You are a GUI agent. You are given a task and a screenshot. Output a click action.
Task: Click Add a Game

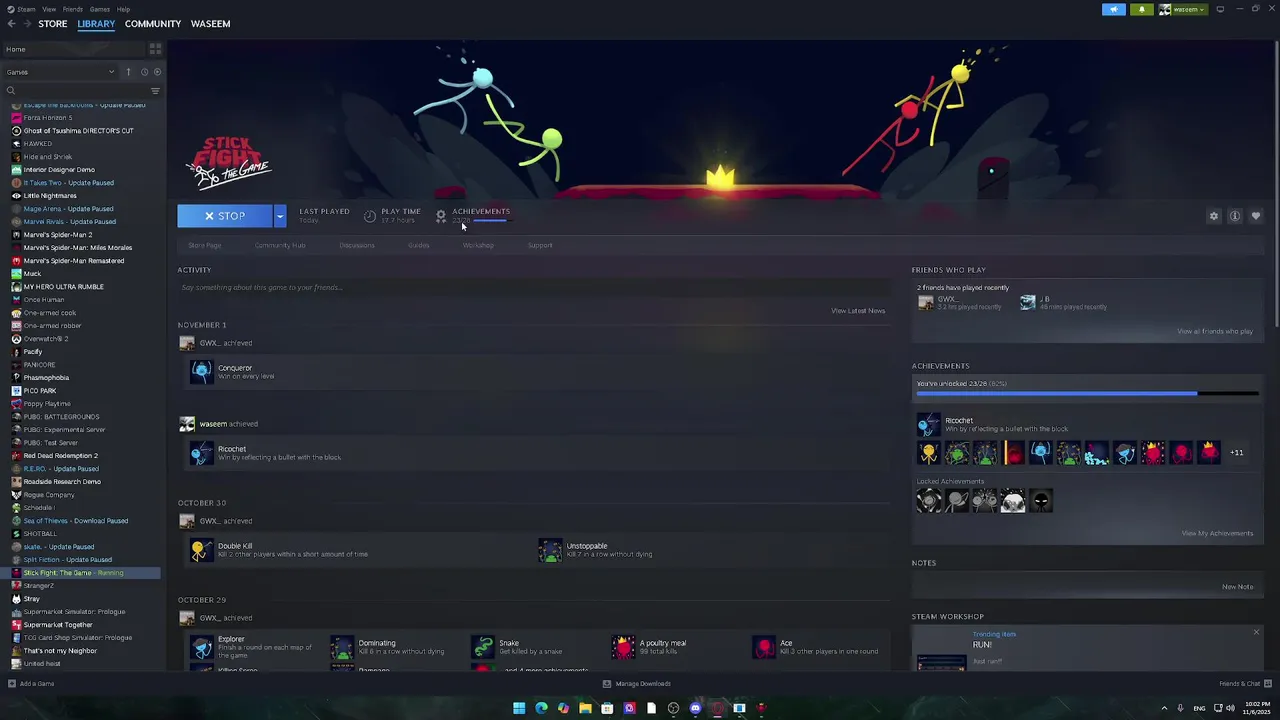[30, 684]
